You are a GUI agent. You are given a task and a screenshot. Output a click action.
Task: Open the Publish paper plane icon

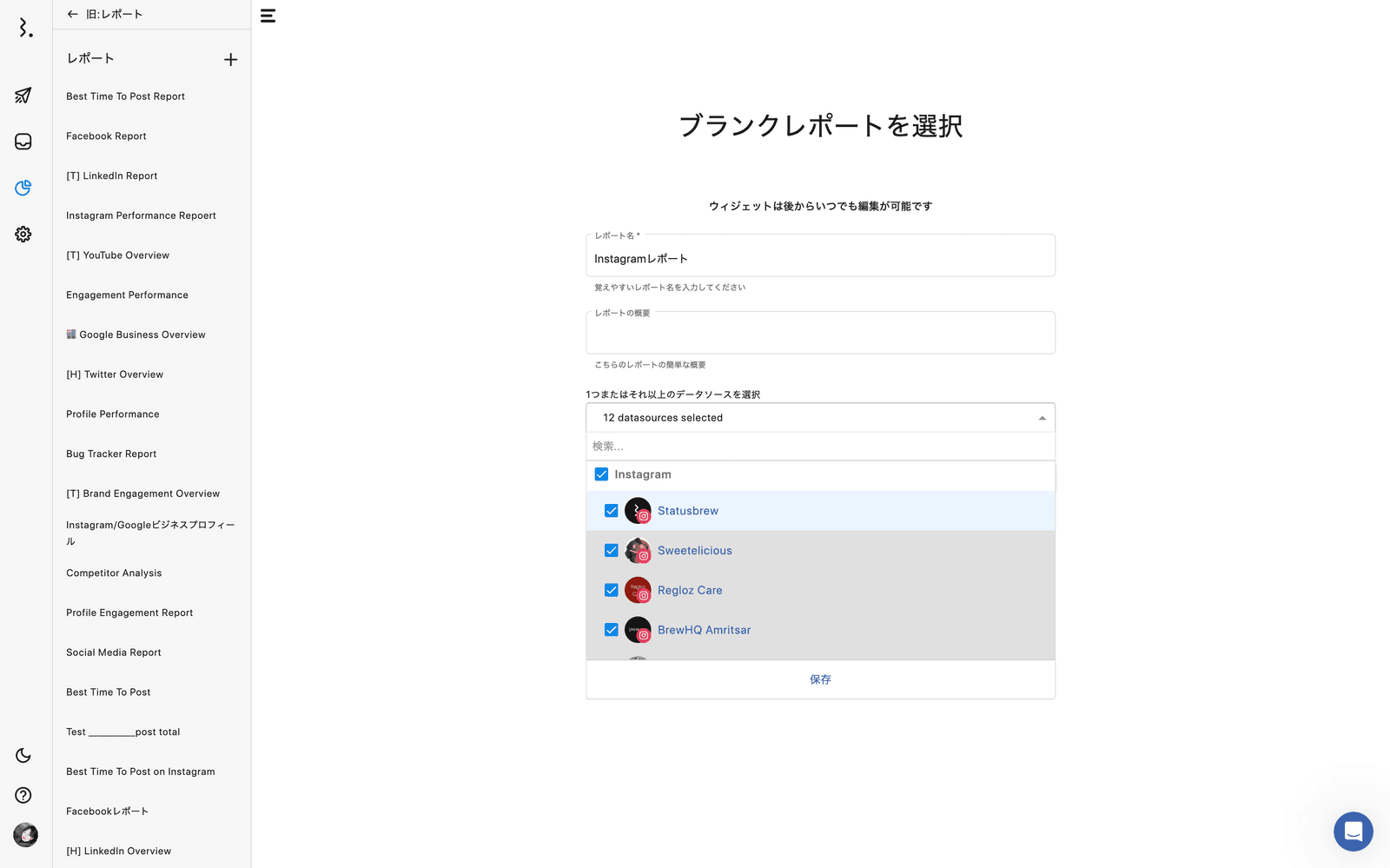(x=23, y=96)
